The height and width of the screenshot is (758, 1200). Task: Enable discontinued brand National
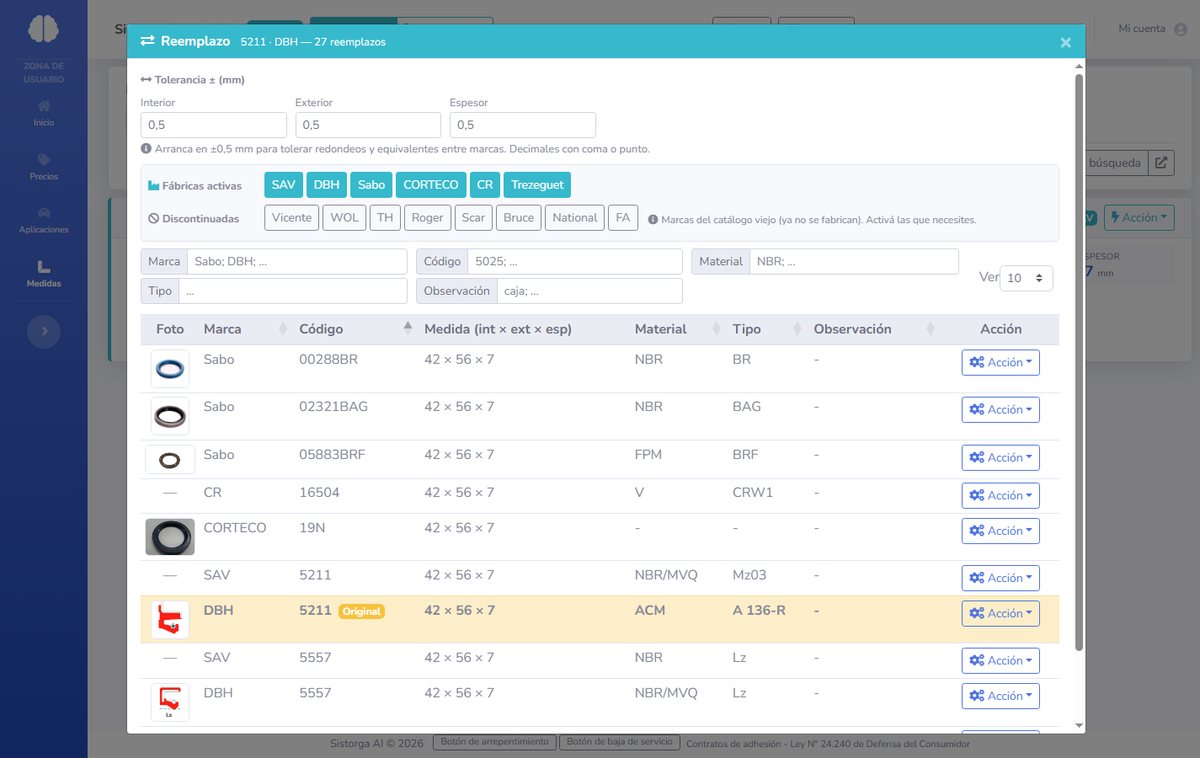click(x=575, y=218)
